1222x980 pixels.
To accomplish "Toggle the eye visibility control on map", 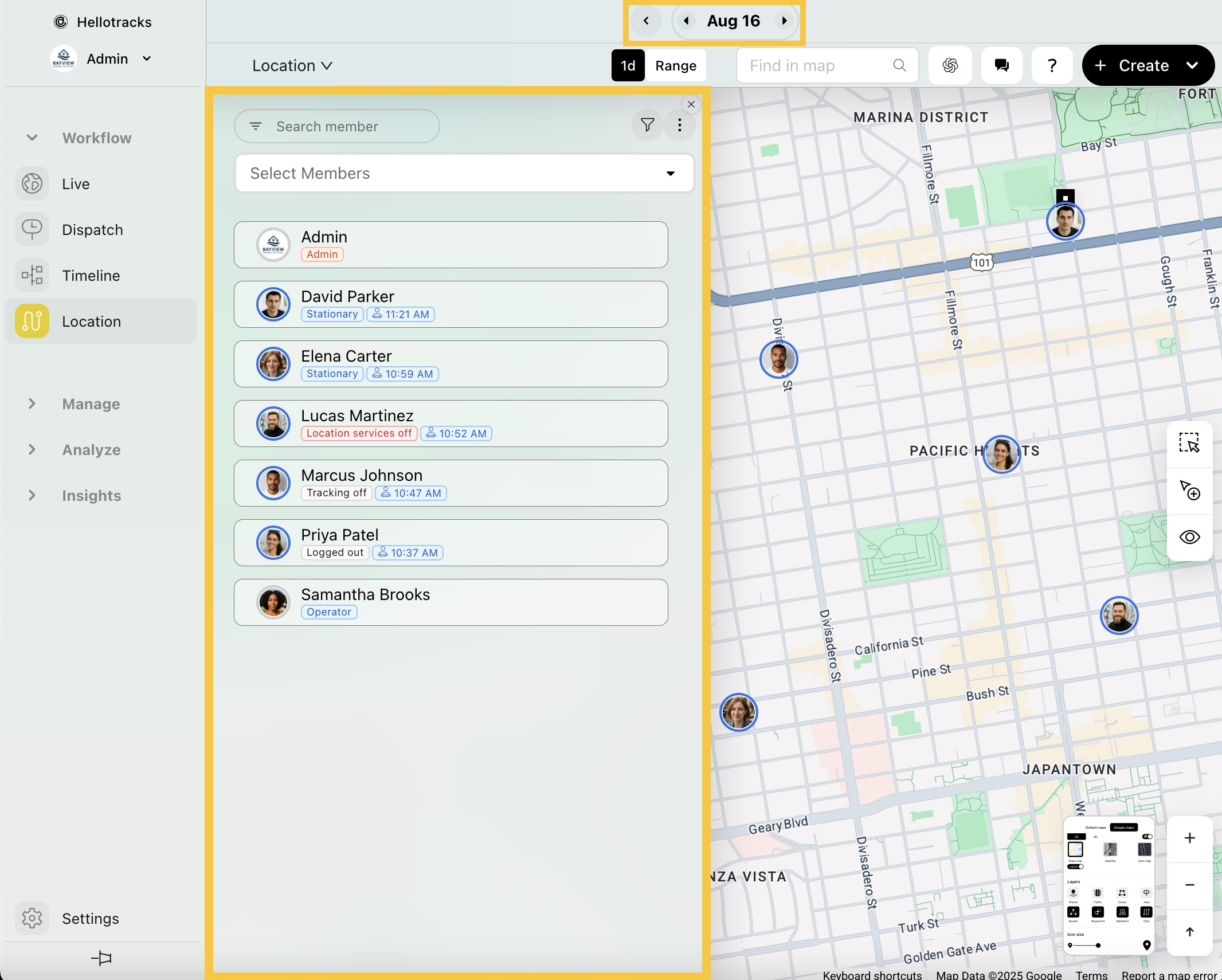I will 1189,537.
